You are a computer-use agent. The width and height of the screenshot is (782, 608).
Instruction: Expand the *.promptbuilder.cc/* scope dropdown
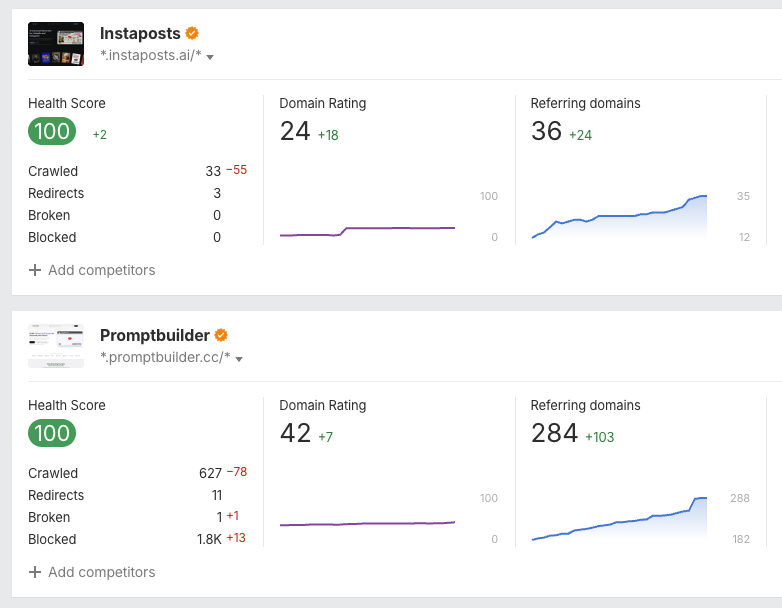(239, 359)
